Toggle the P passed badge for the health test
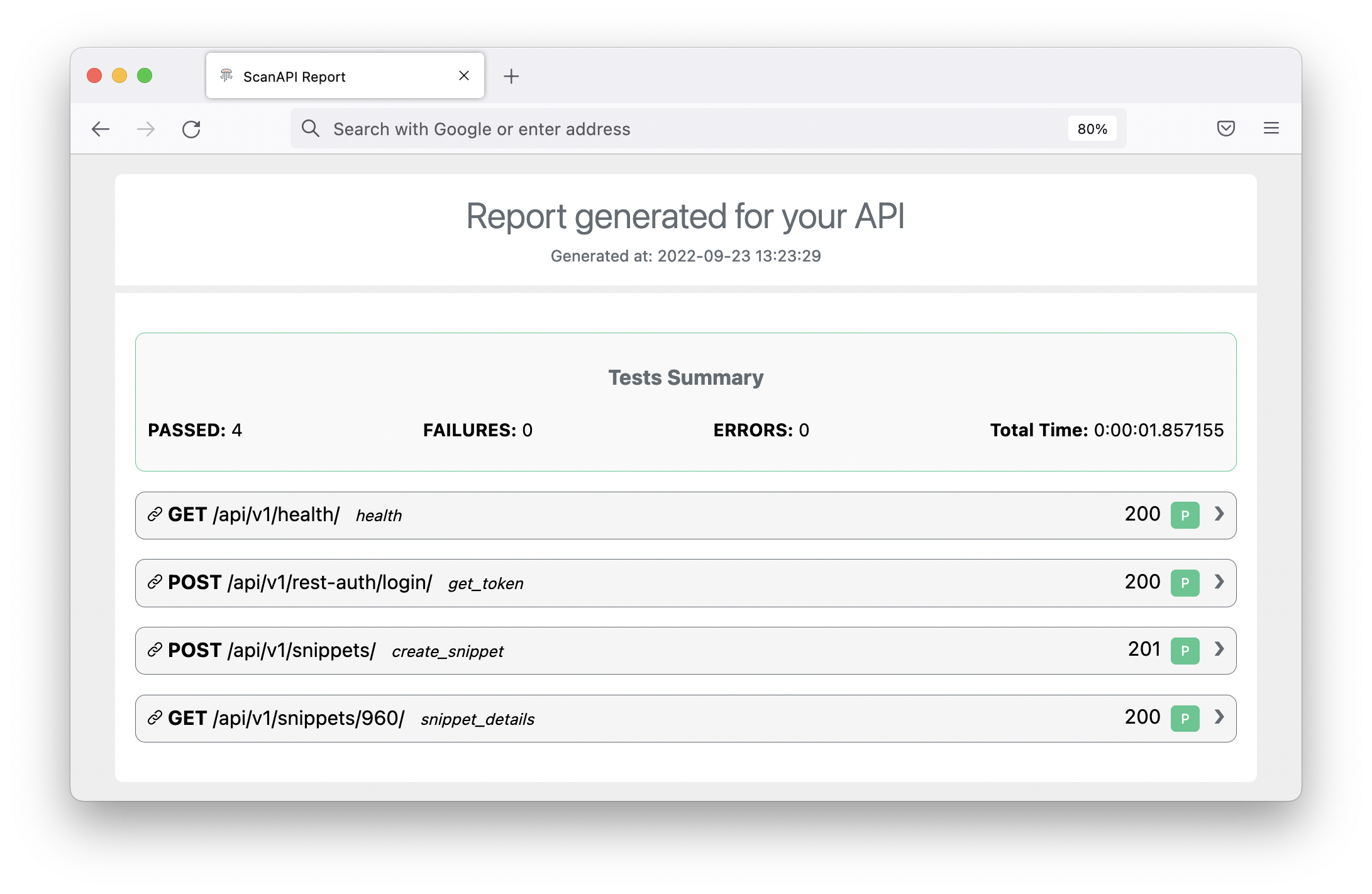This screenshot has width=1372, height=894. click(1185, 515)
